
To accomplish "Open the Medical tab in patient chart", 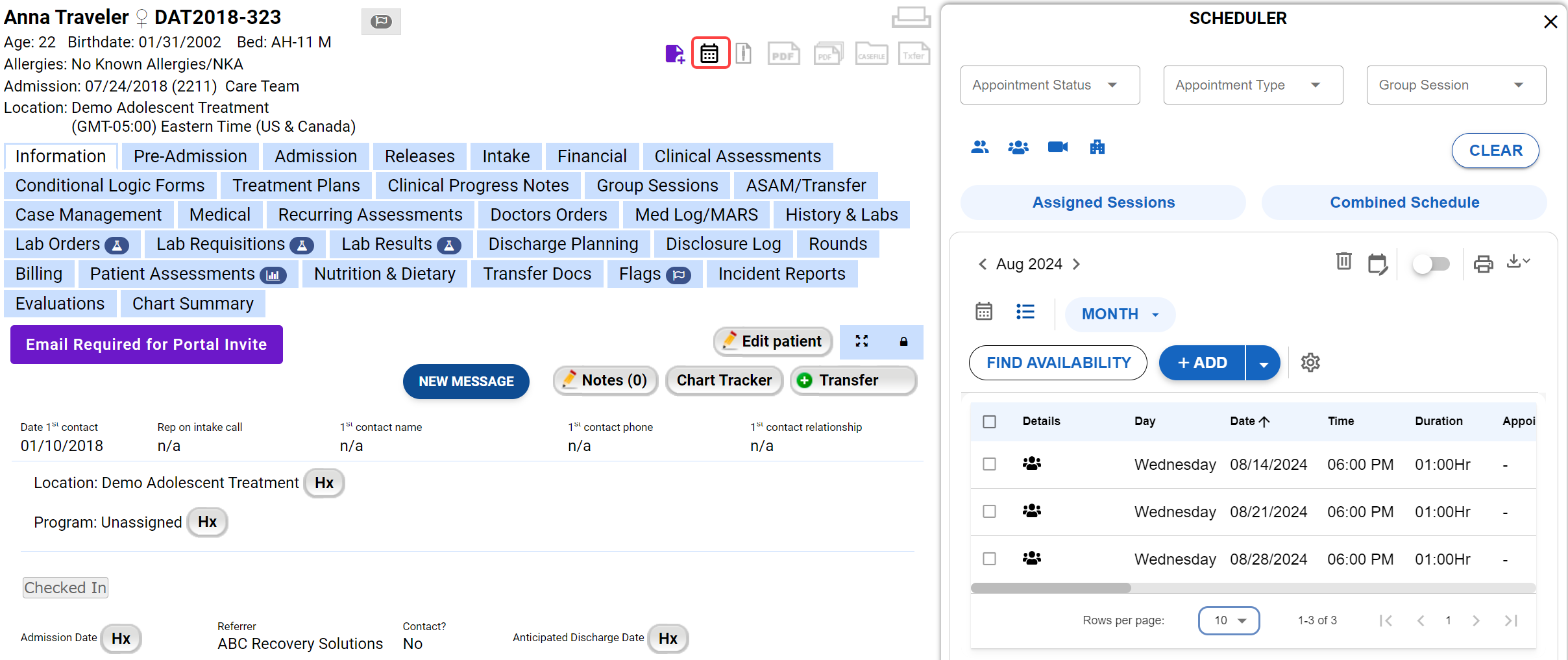I will click(220, 214).
